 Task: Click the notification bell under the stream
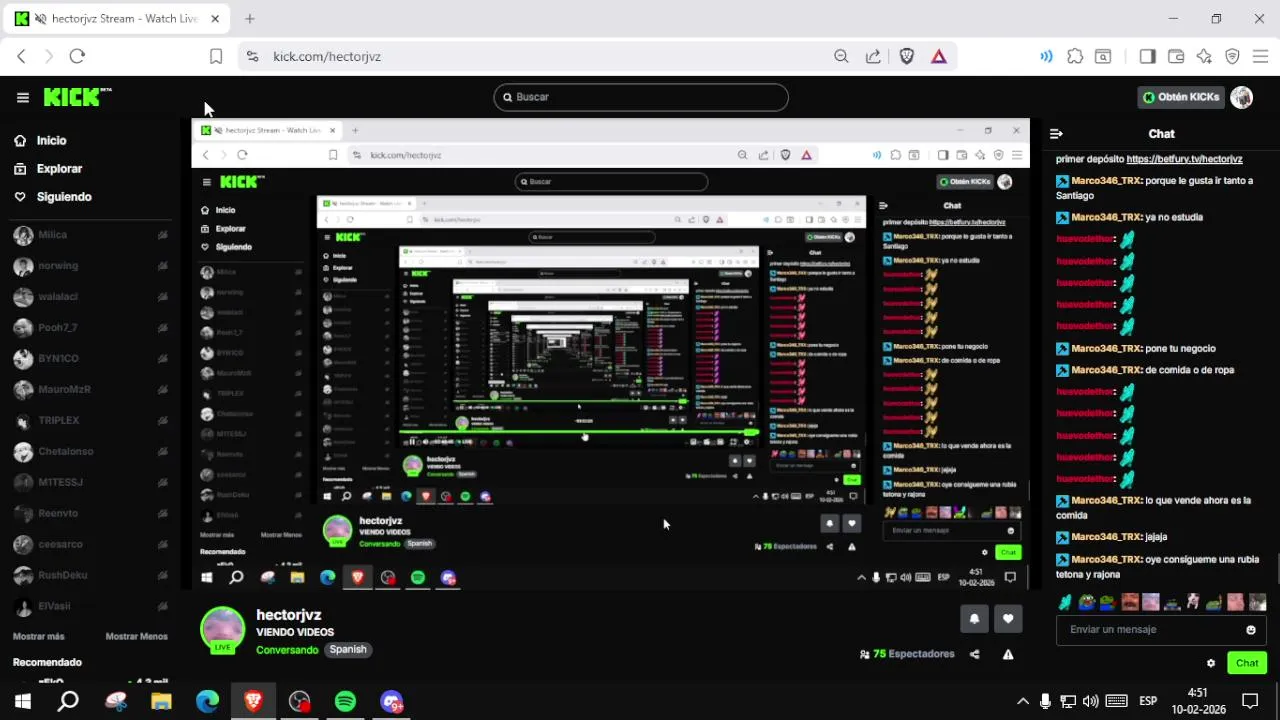[x=974, y=619]
